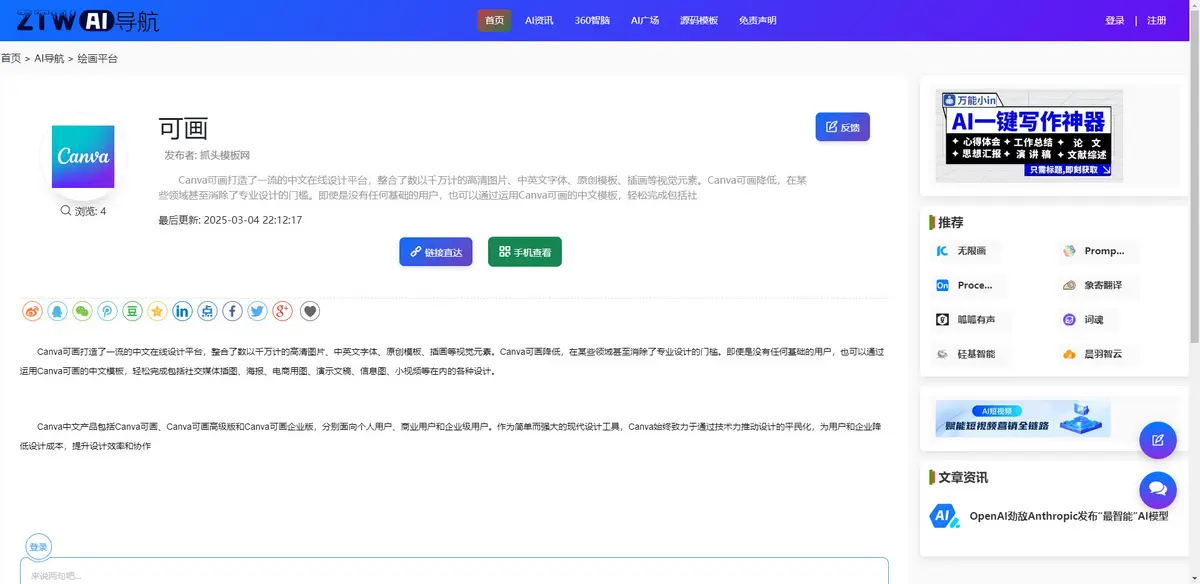1200x584 pixels.
Task: Open the floating chat bubble icon
Action: (x=1158, y=490)
